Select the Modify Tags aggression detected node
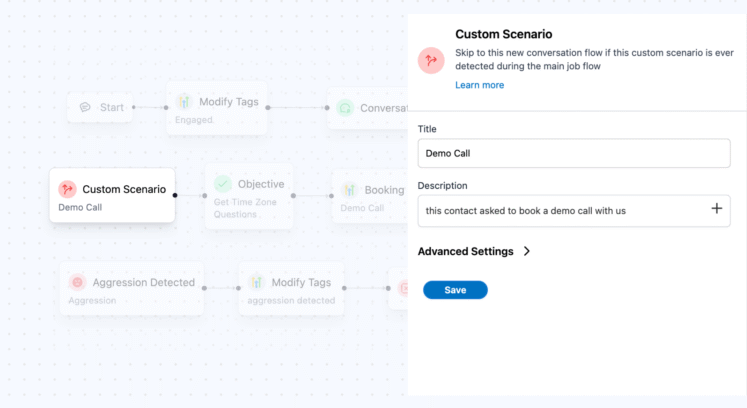The width and height of the screenshot is (747, 408). pos(291,288)
